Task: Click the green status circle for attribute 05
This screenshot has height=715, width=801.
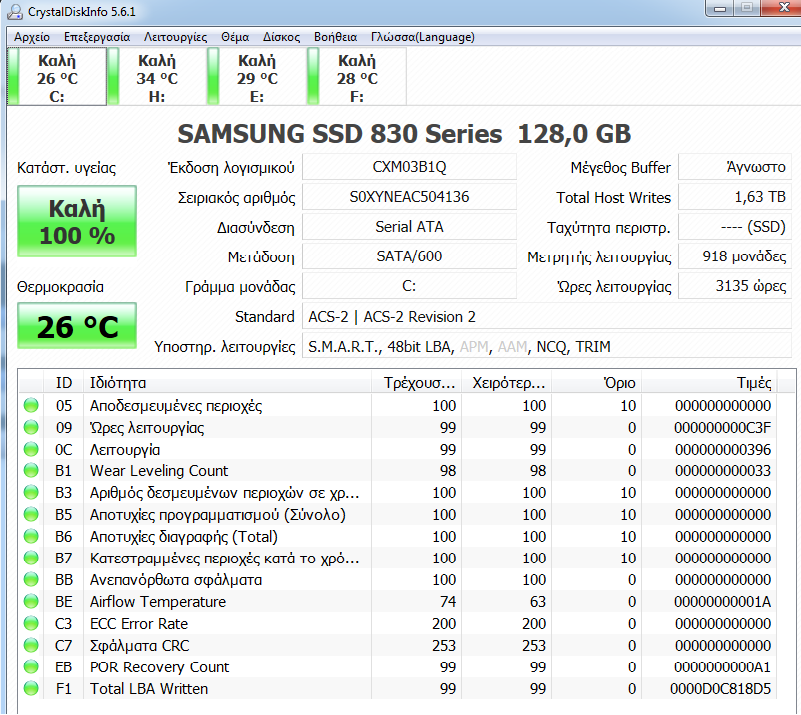Action: pyautogui.click(x=31, y=406)
